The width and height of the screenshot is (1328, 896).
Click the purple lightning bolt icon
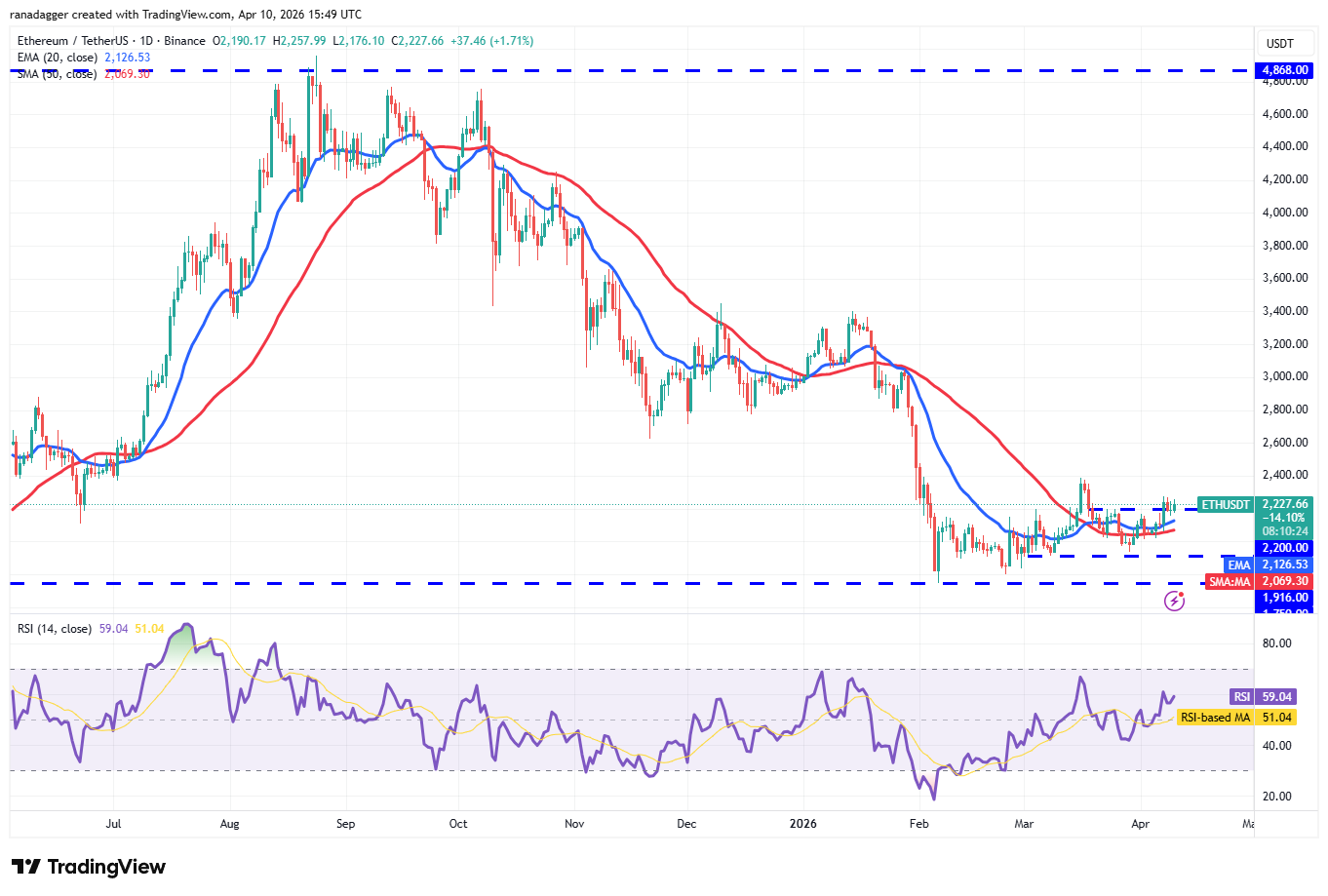1174,601
